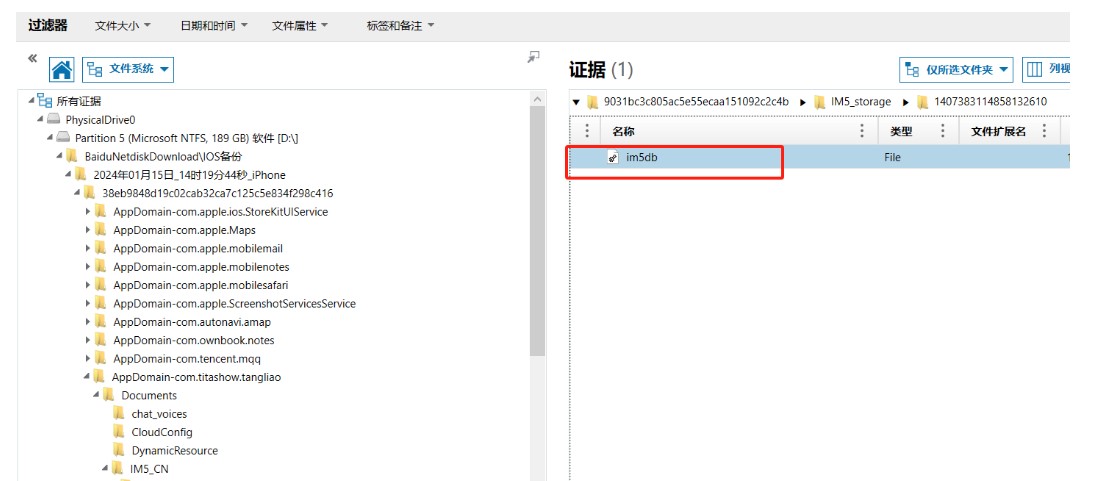
Task: Click the im5db file icon
Action: click(613, 157)
